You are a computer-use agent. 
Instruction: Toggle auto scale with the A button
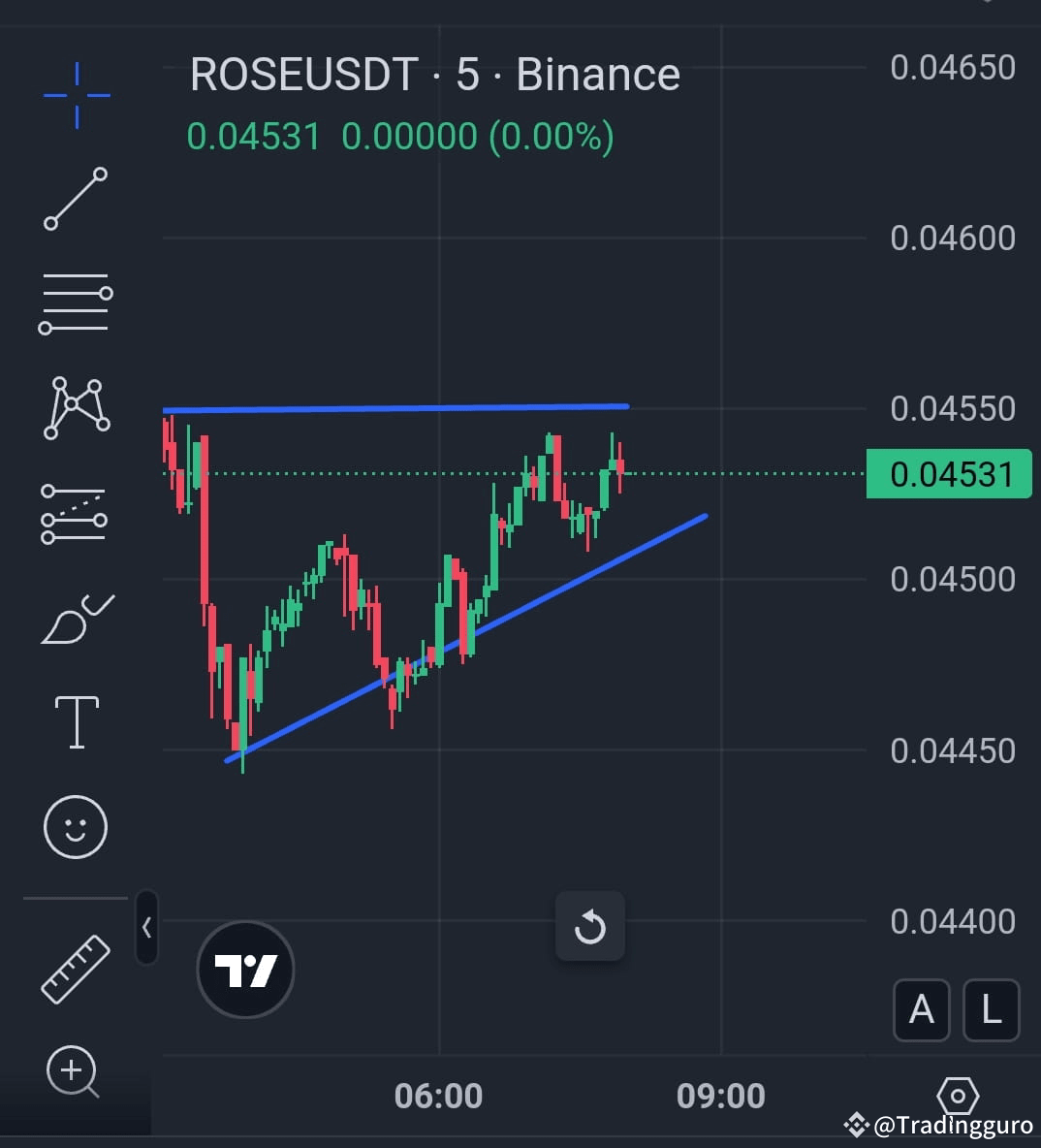[921, 1010]
